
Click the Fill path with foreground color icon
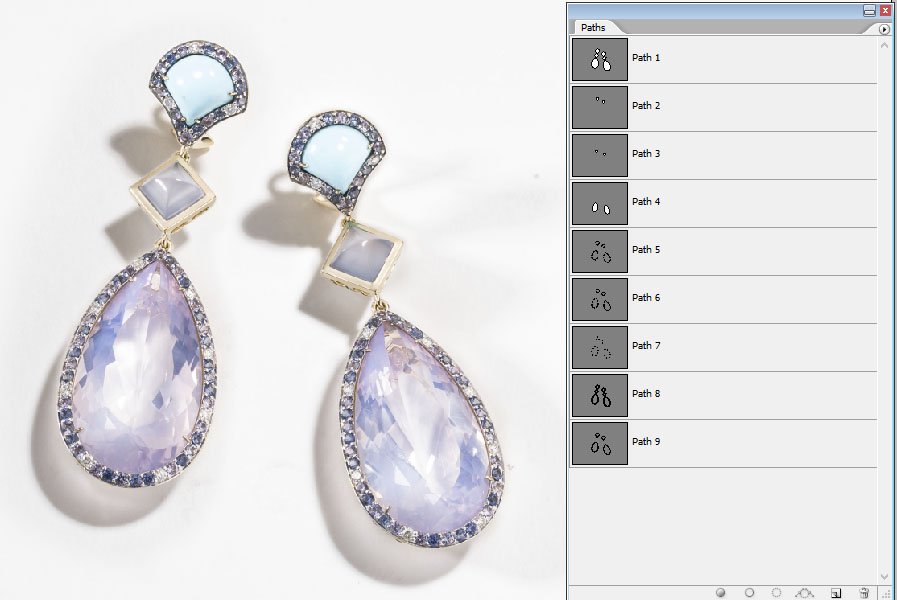click(721, 593)
